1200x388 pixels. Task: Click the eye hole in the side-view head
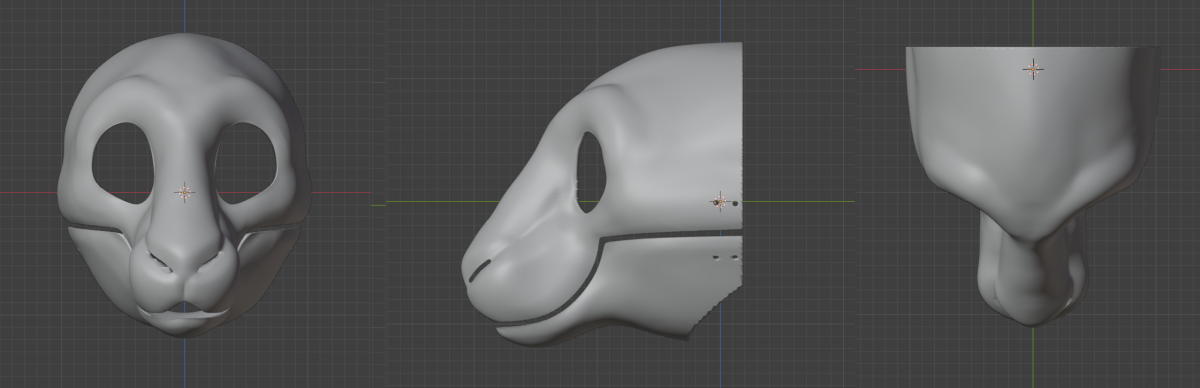[x=592, y=172]
